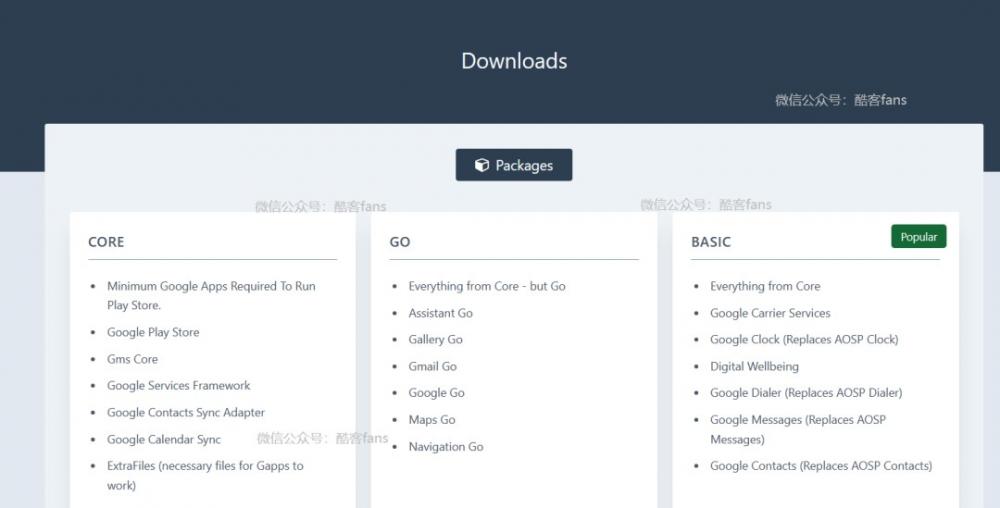Screen dimensions: 1000x508
Task: Select 'Google Play Store' list item
Action: 153,332
